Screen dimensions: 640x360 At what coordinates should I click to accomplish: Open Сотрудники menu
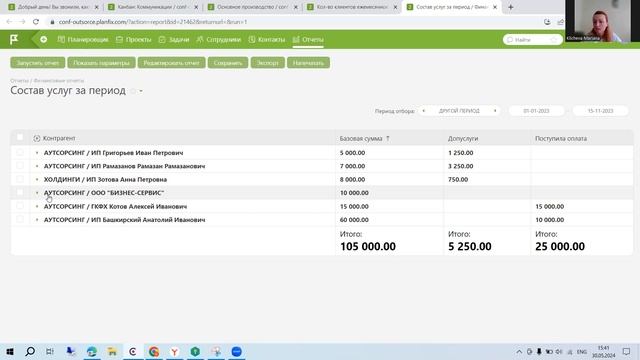pyautogui.click(x=218, y=40)
